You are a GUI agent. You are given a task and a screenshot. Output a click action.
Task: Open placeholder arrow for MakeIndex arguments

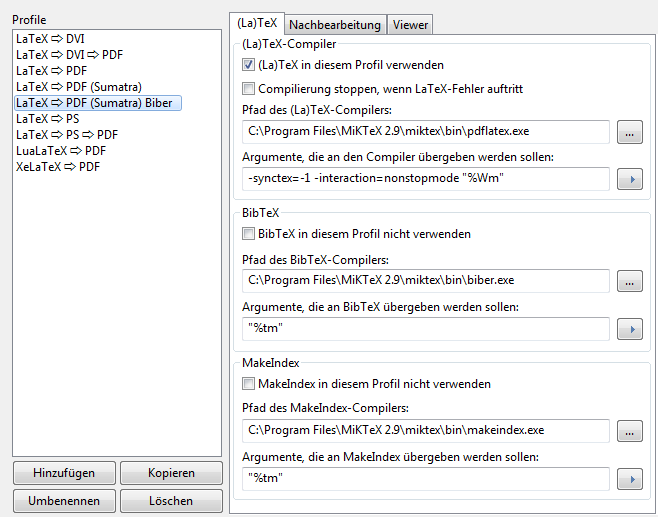[x=629, y=479]
